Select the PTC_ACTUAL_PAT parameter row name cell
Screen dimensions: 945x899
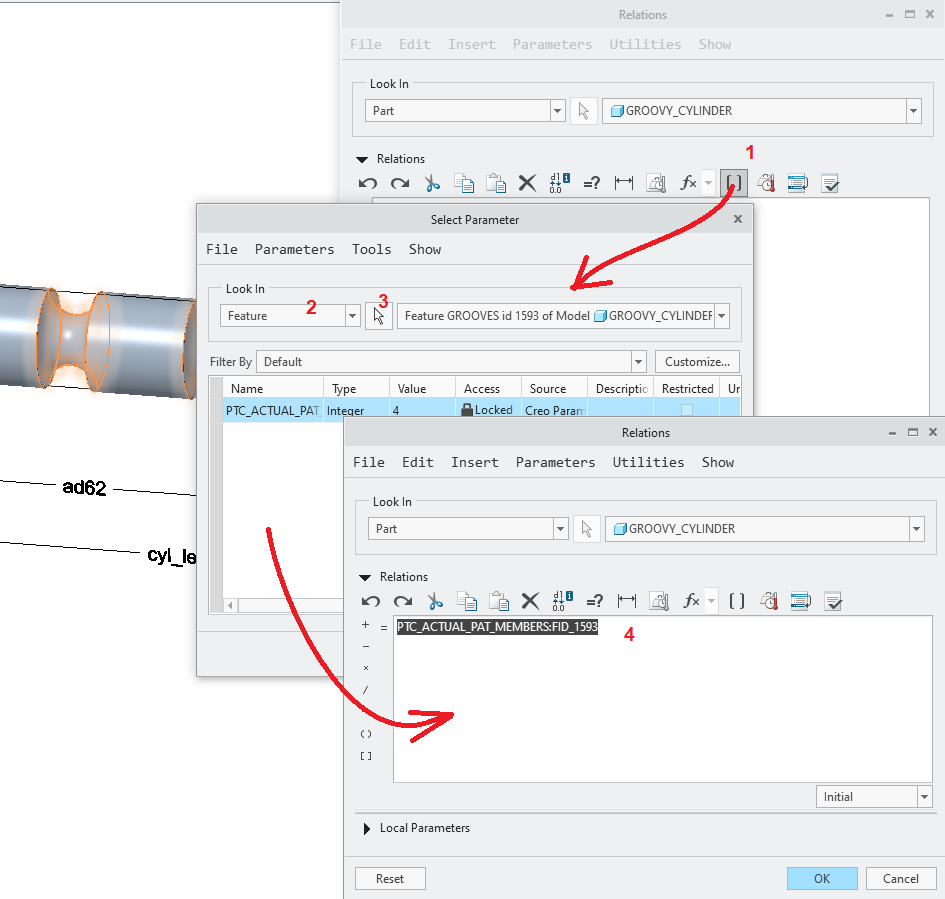(x=272, y=410)
